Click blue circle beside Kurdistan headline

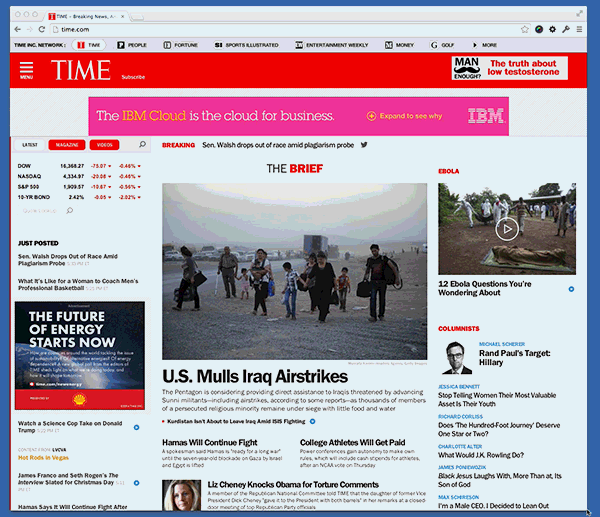312,421
